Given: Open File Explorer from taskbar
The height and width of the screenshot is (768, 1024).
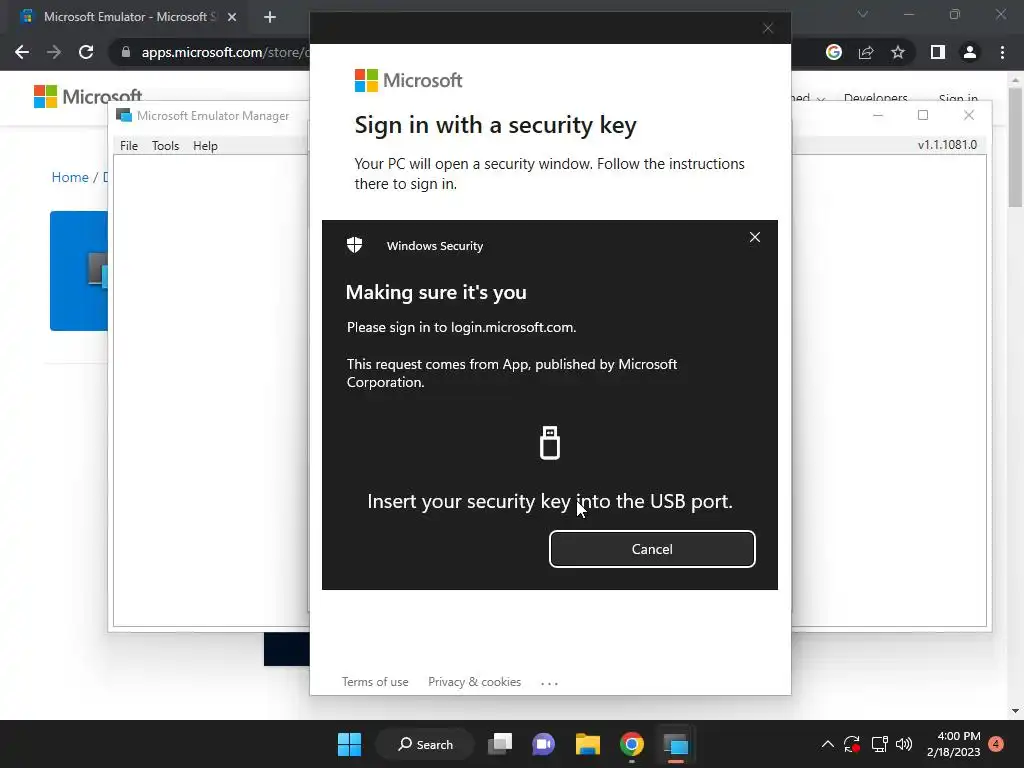Looking at the screenshot, I should 588,744.
